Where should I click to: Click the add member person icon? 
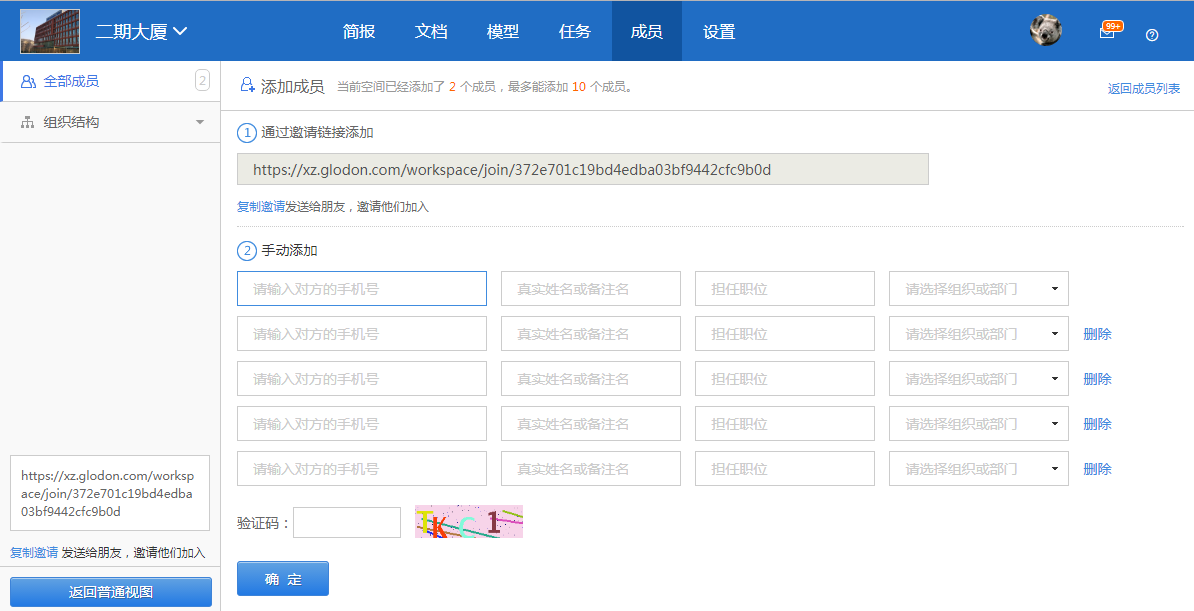tap(247, 86)
